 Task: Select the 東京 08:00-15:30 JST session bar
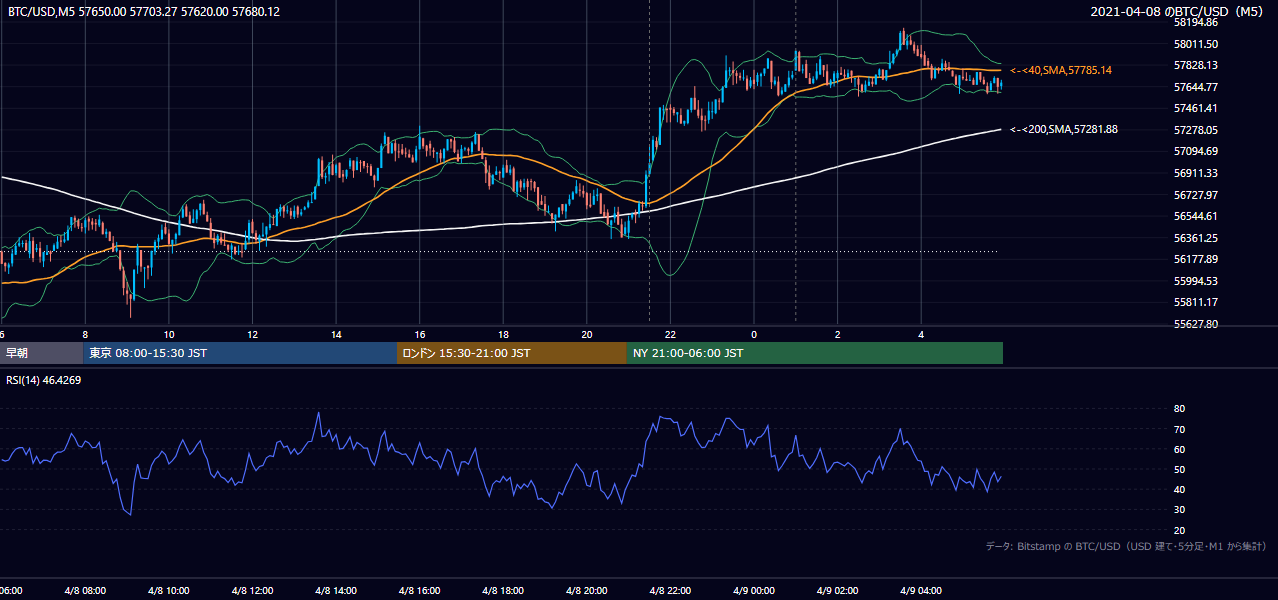pyautogui.click(x=240, y=353)
